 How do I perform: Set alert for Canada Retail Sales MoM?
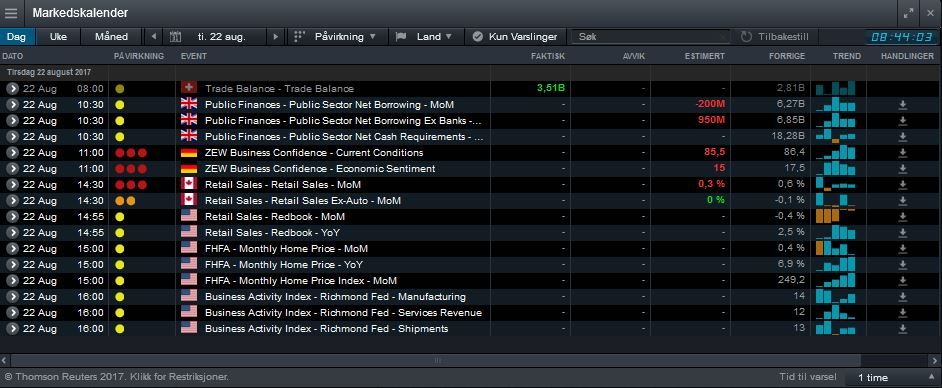pyautogui.click(x=902, y=185)
